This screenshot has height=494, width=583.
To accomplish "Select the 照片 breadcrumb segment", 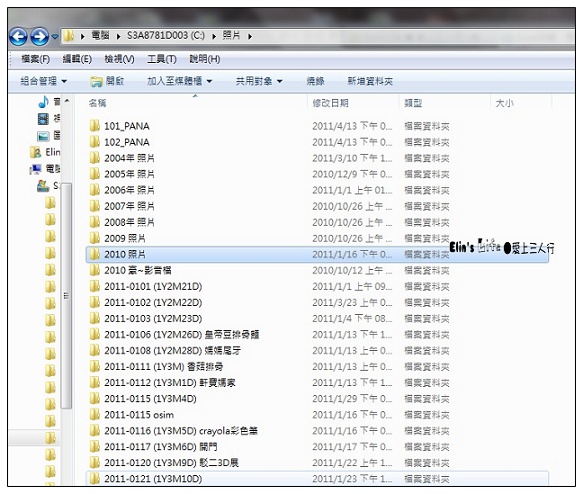I will [231, 36].
